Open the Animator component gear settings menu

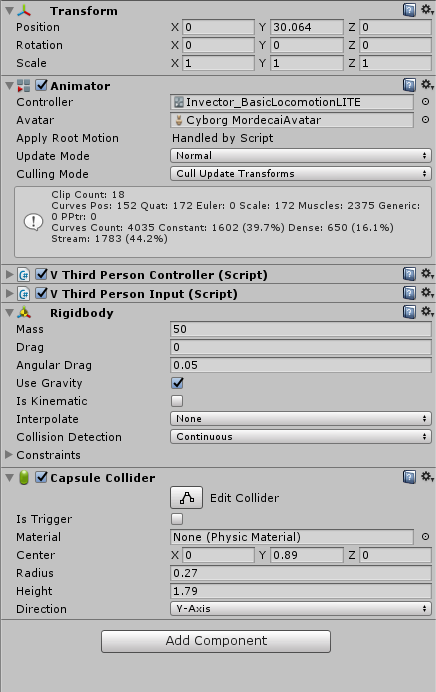(427, 84)
